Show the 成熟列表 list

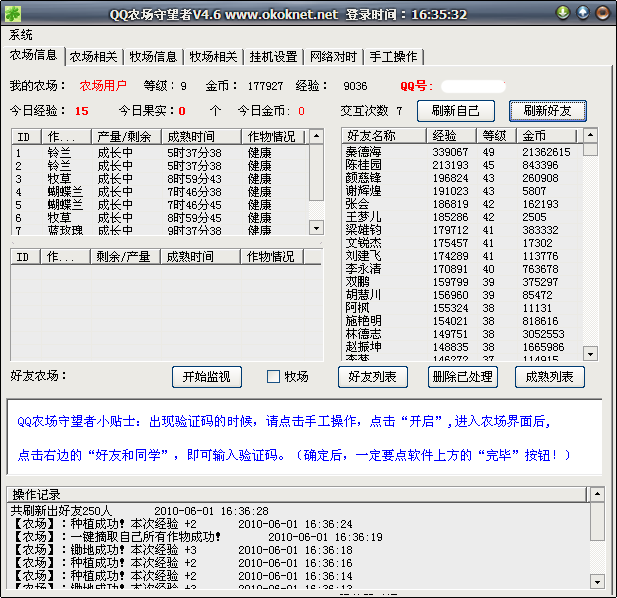pyautogui.click(x=550, y=377)
